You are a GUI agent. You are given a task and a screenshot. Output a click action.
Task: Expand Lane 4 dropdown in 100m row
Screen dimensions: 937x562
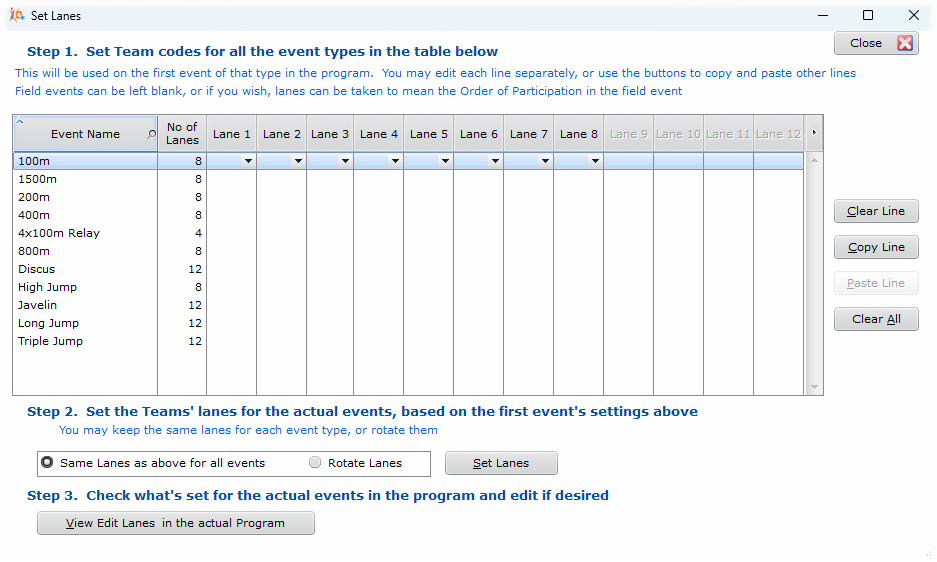[395, 160]
